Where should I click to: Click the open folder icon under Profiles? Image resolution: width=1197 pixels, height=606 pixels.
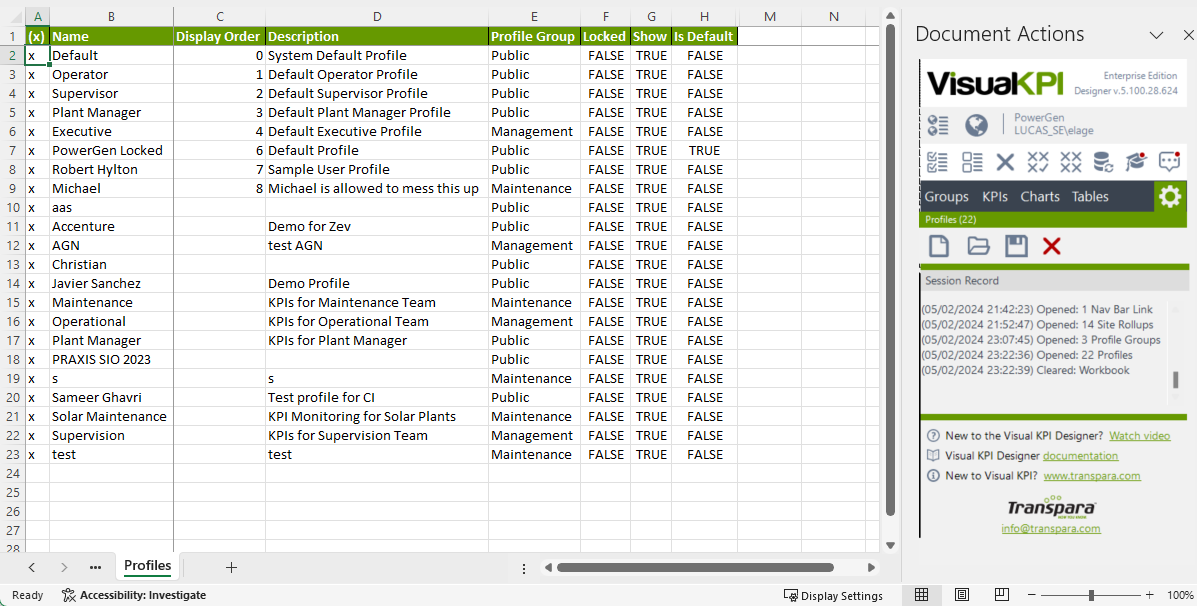978,246
